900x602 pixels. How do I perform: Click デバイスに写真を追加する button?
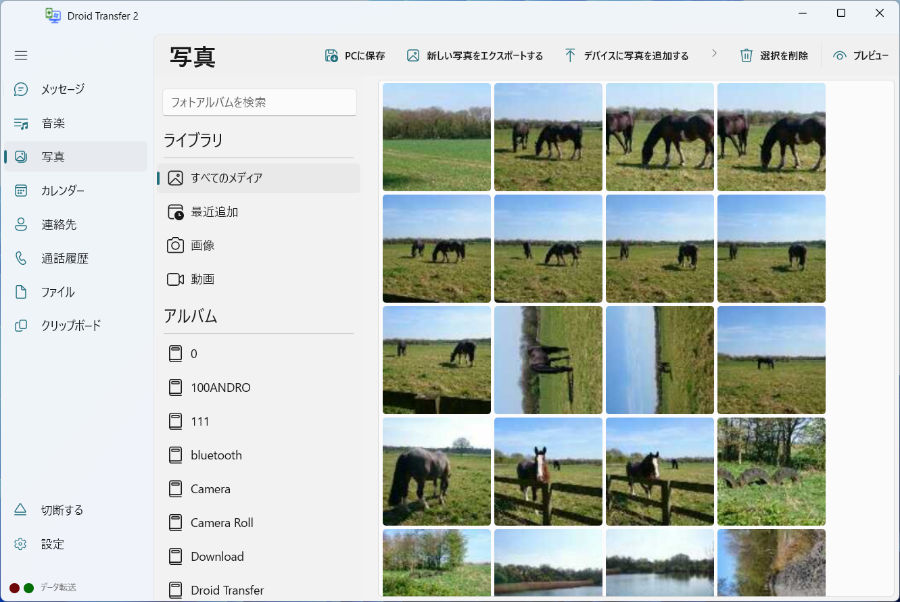pos(626,56)
